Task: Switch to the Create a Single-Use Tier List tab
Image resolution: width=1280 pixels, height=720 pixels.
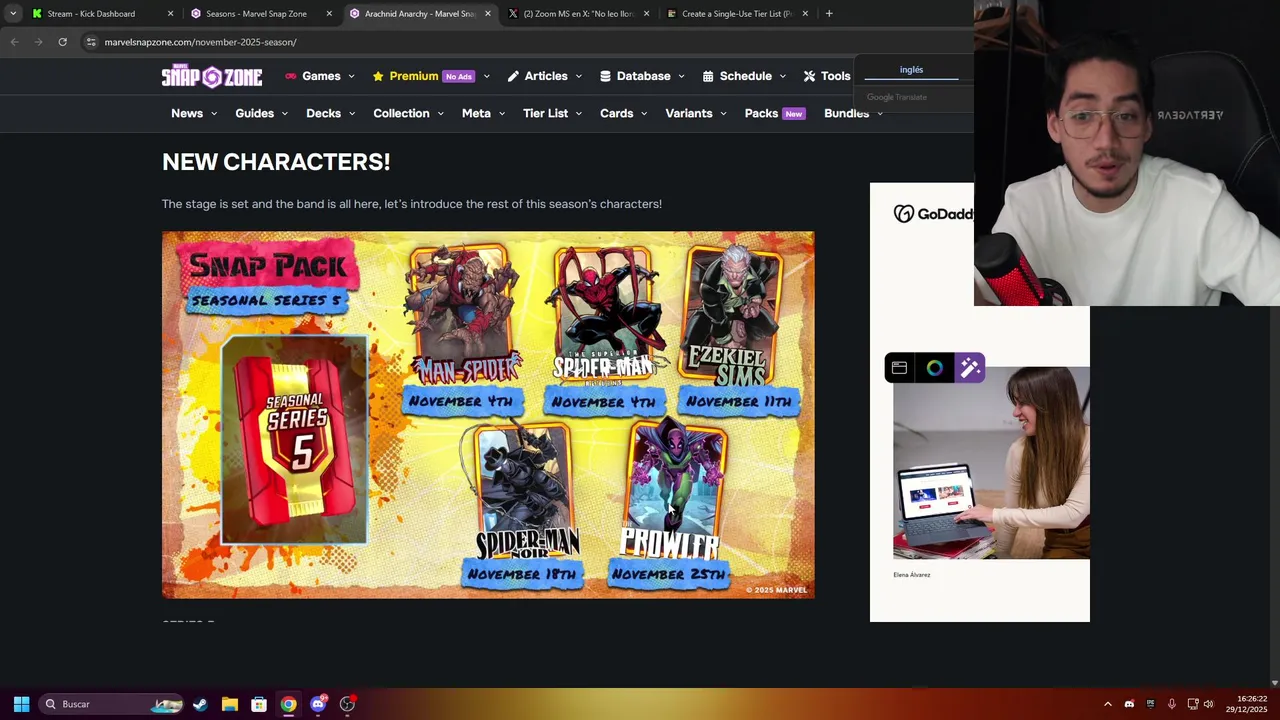Action: (x=737, y=14)
